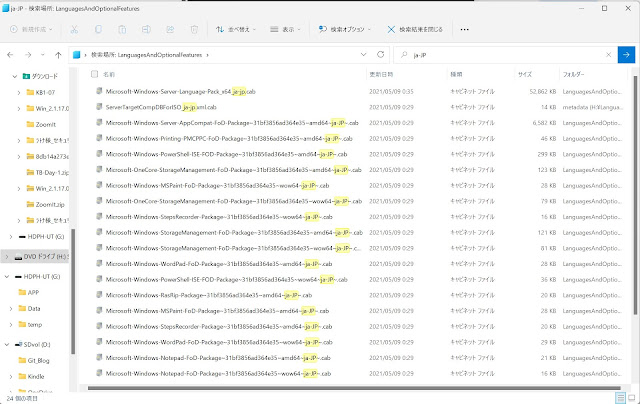Click the Delete trash icon
Screen dimensions: 640x404
coord(194,29)
